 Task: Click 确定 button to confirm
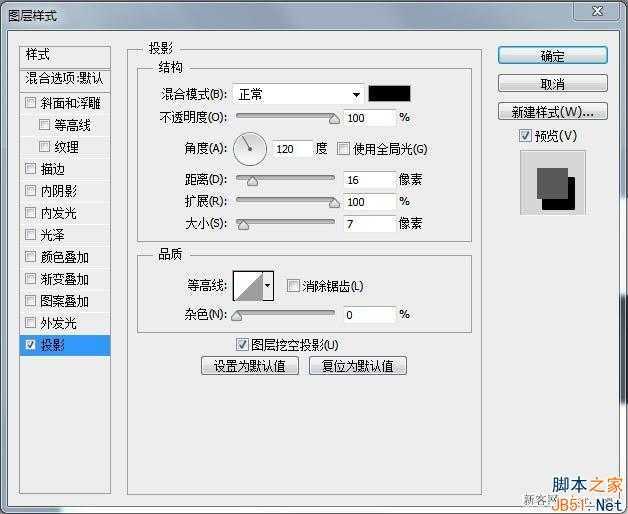(x=553, y=55)
